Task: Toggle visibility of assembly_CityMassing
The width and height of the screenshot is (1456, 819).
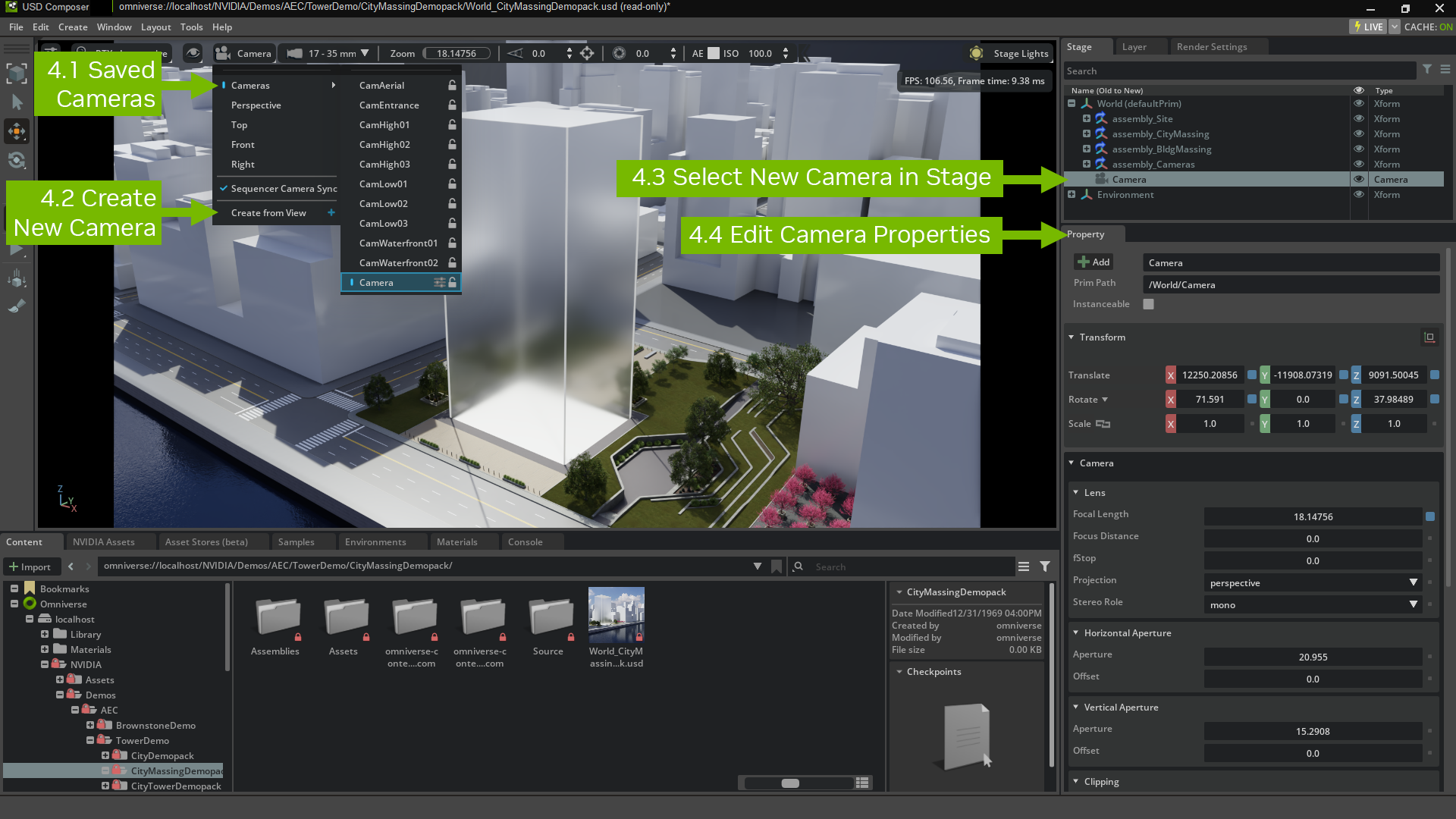Action: click(x=1359, y=133)
